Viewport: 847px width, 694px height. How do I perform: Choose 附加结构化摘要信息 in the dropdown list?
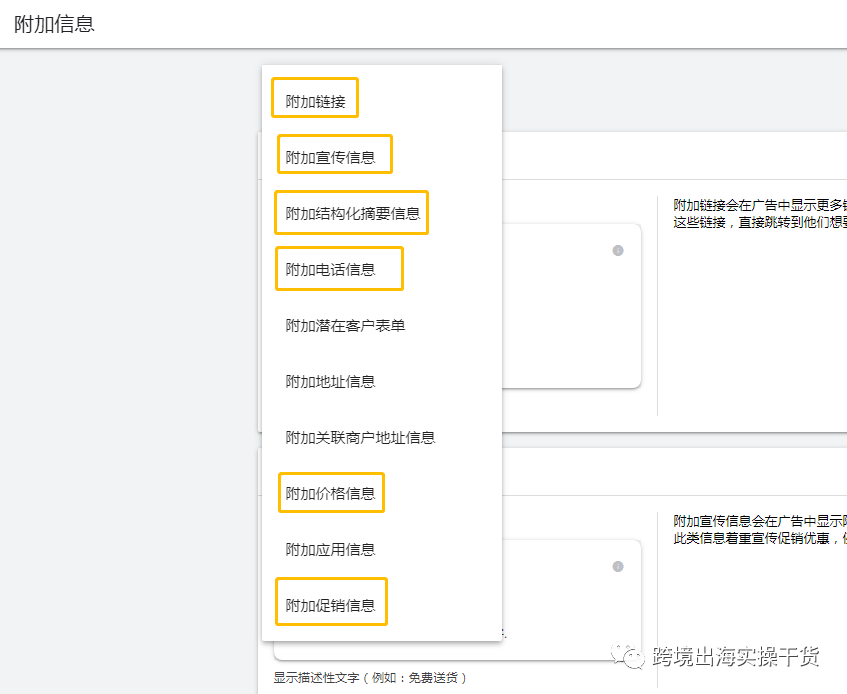coord(351,212)
